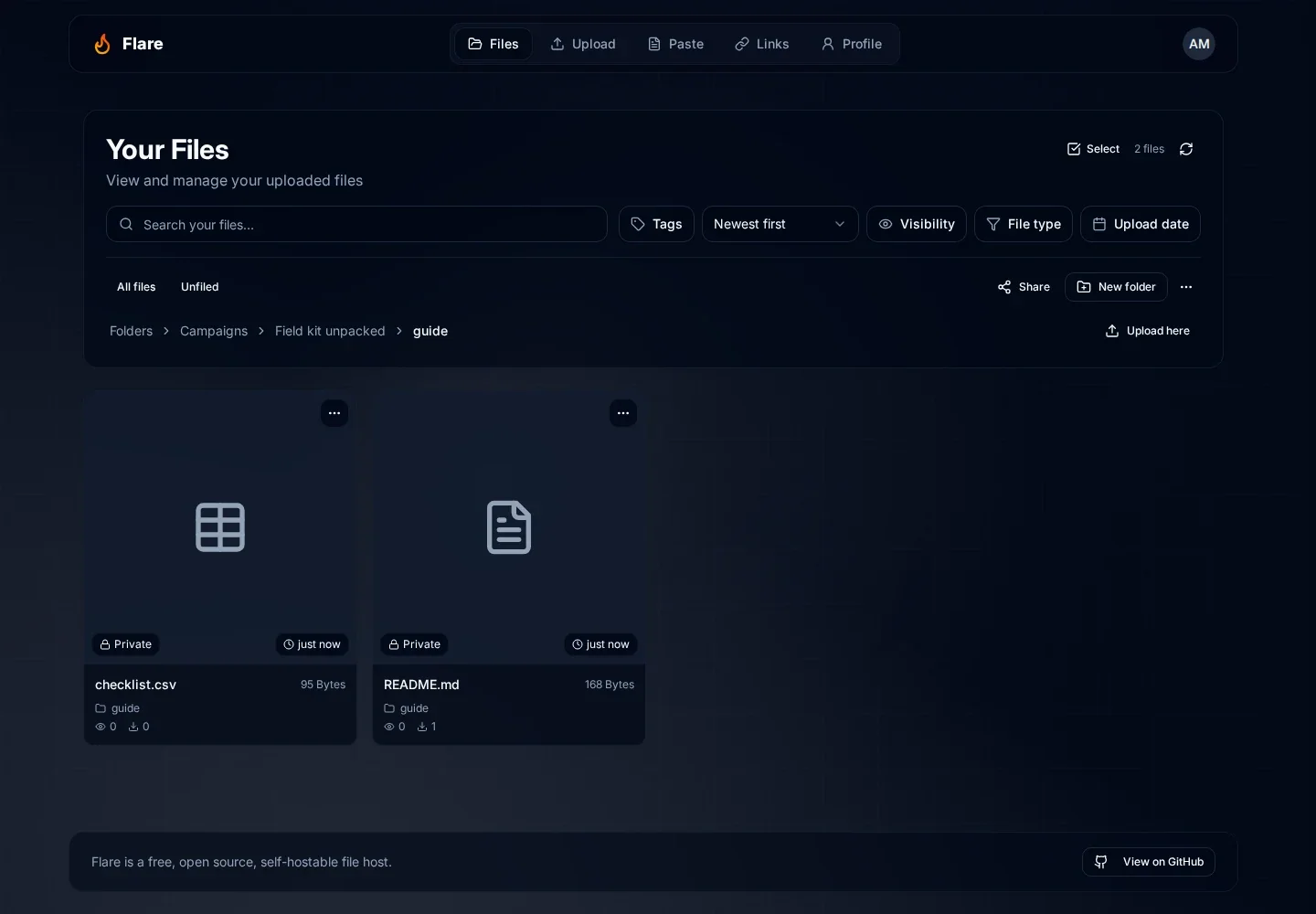
Task: Go to the Upload tab
Action: (583, 44)
